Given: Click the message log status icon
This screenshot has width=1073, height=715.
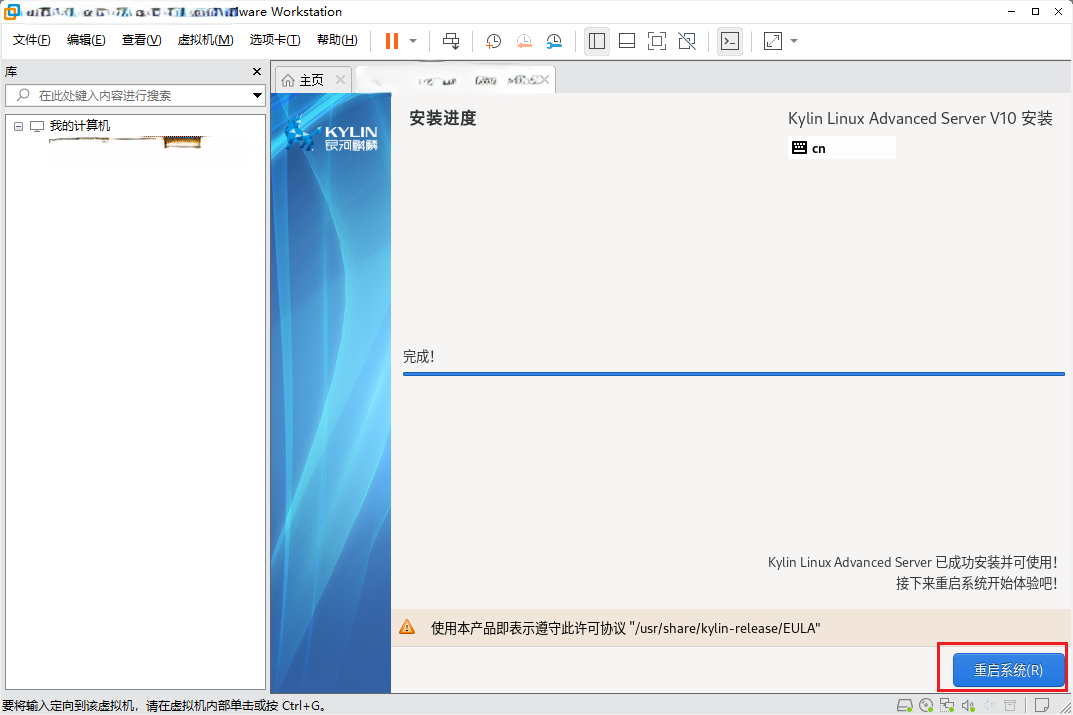Looking at the screenshot, I should click(1042, 705).
